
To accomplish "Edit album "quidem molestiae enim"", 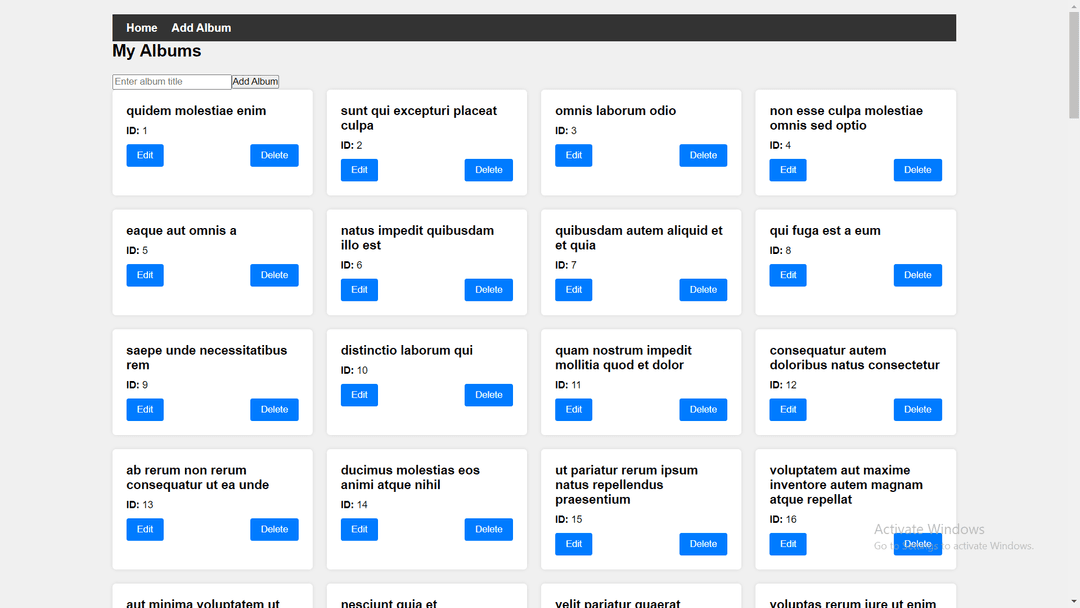I will click(145, 155).
